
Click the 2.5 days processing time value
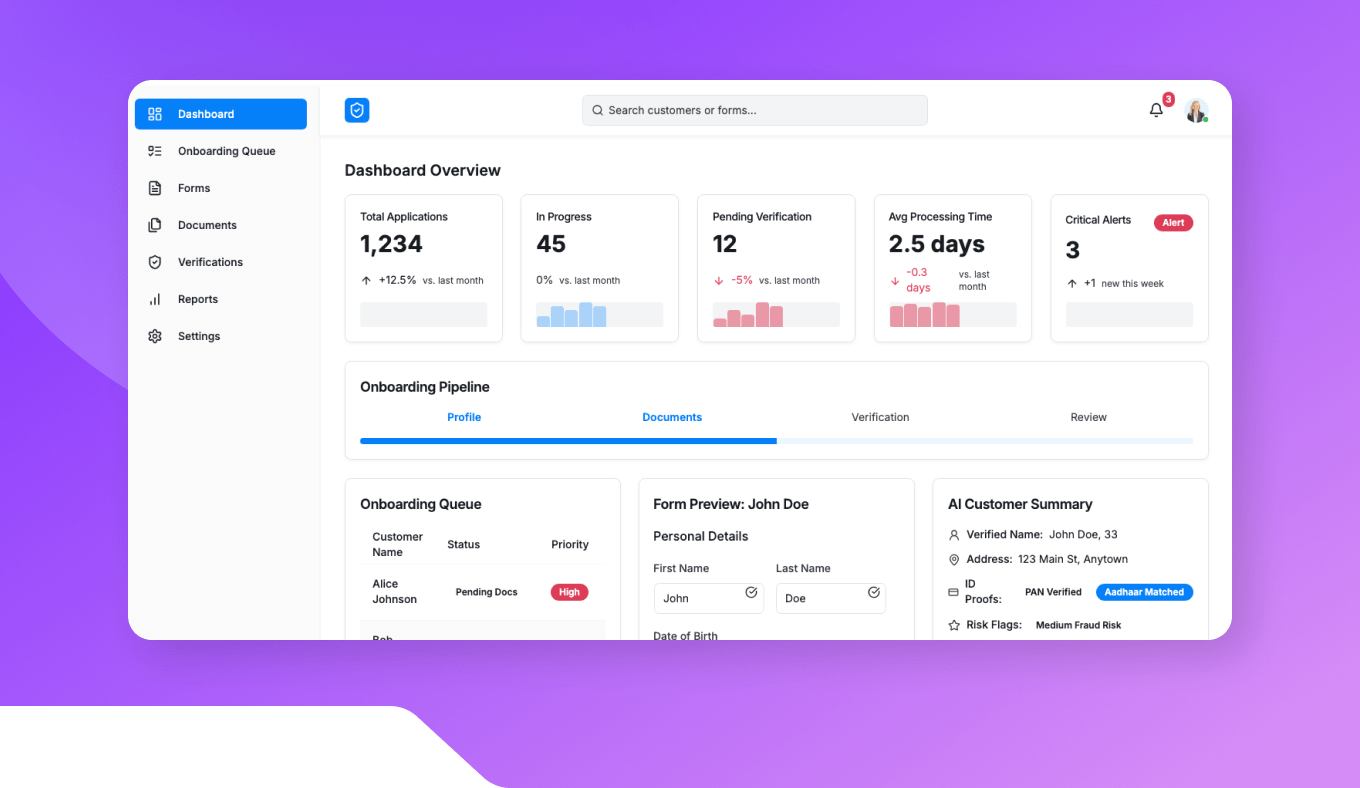tap(937, 244)
